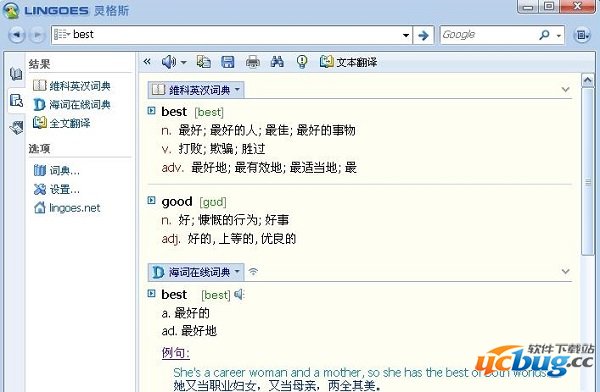Toggle the expand box beside 'good' entry
The width and height of the screenshot is (600, 392).
coord(152,200)
